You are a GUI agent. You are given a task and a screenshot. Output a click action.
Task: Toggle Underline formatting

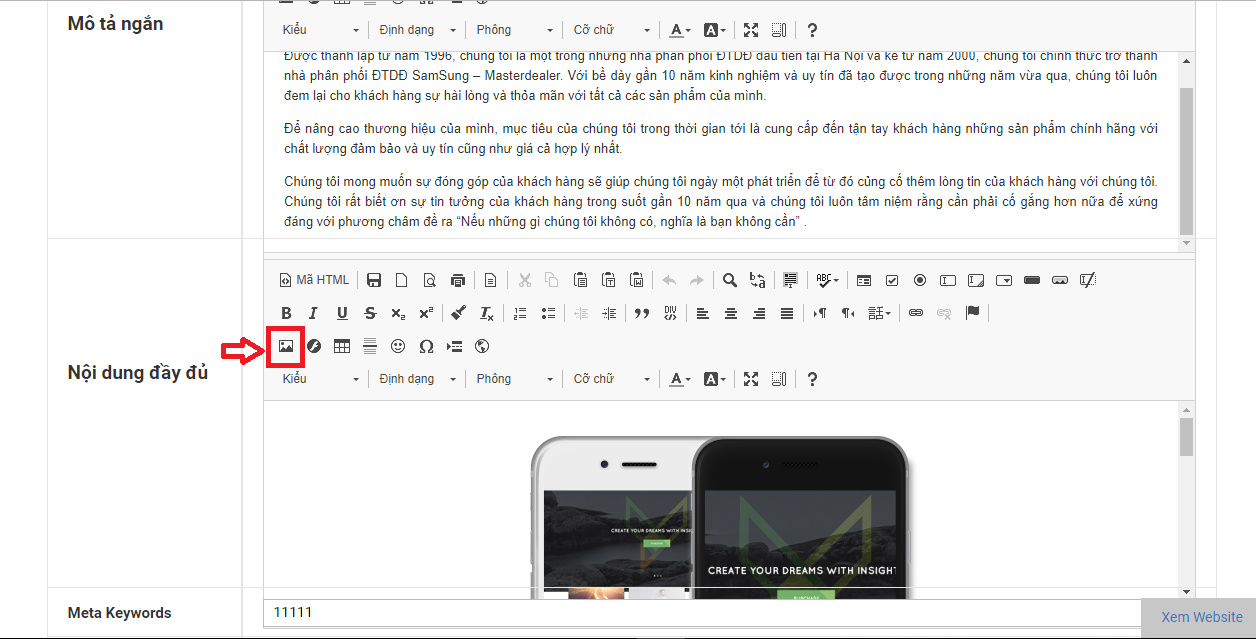pyautogui.click(x=342, y=313)
